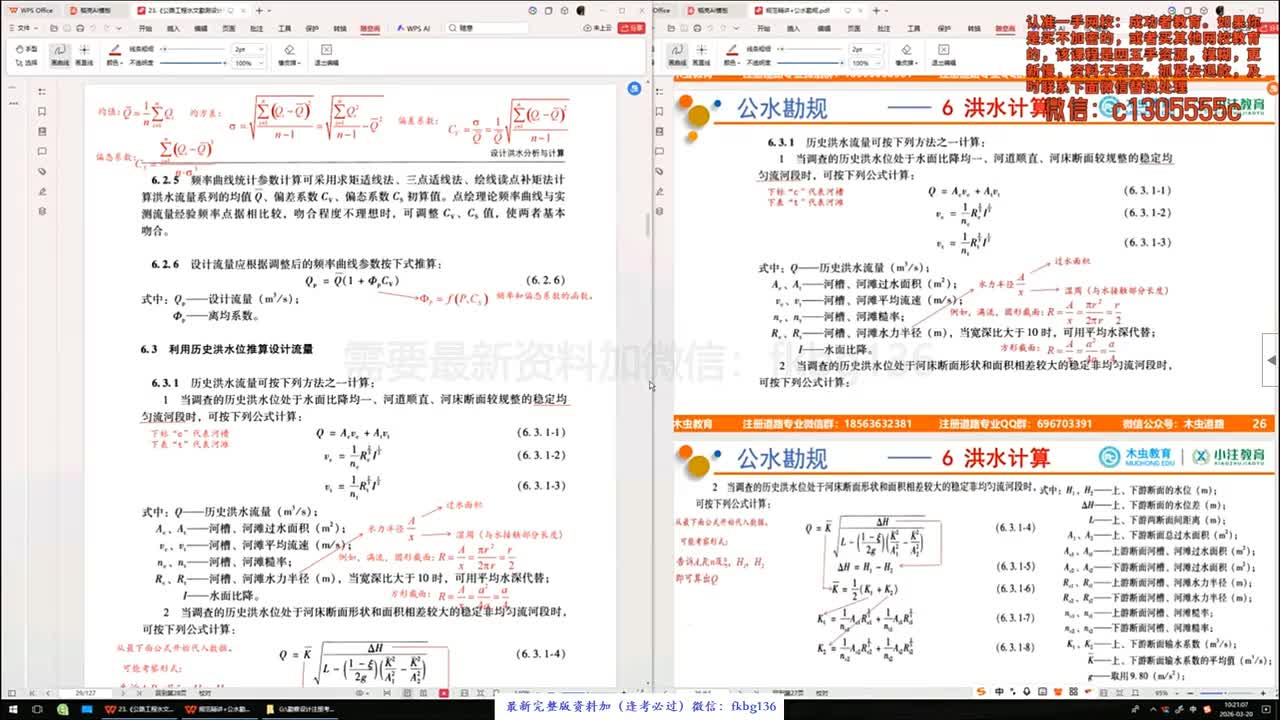
Task: Open the 2pt line width dropdown in right window
Action: click(x=866, y=49)
